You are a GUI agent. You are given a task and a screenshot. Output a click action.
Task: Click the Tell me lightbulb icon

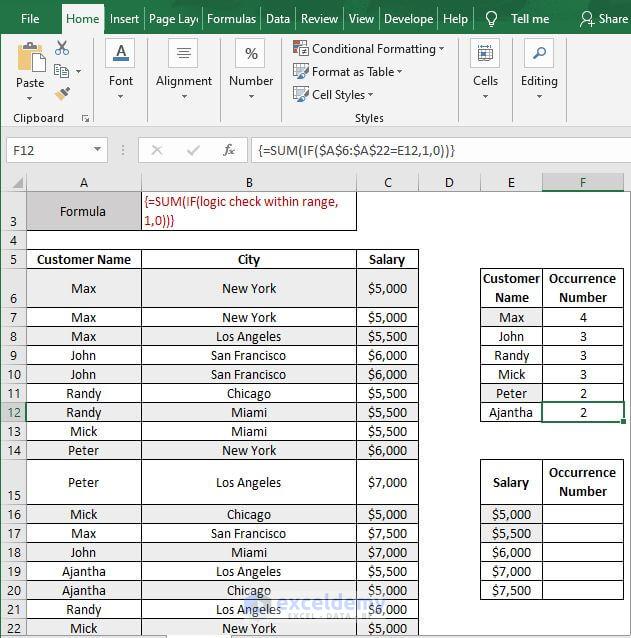coord(491,19)
